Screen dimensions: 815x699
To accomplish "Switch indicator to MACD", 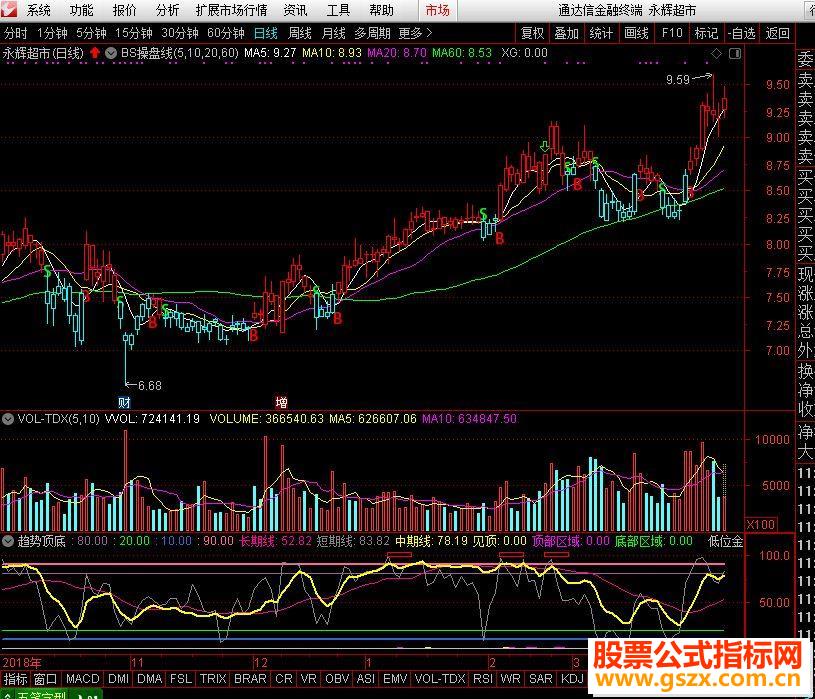I will point(83,679).
